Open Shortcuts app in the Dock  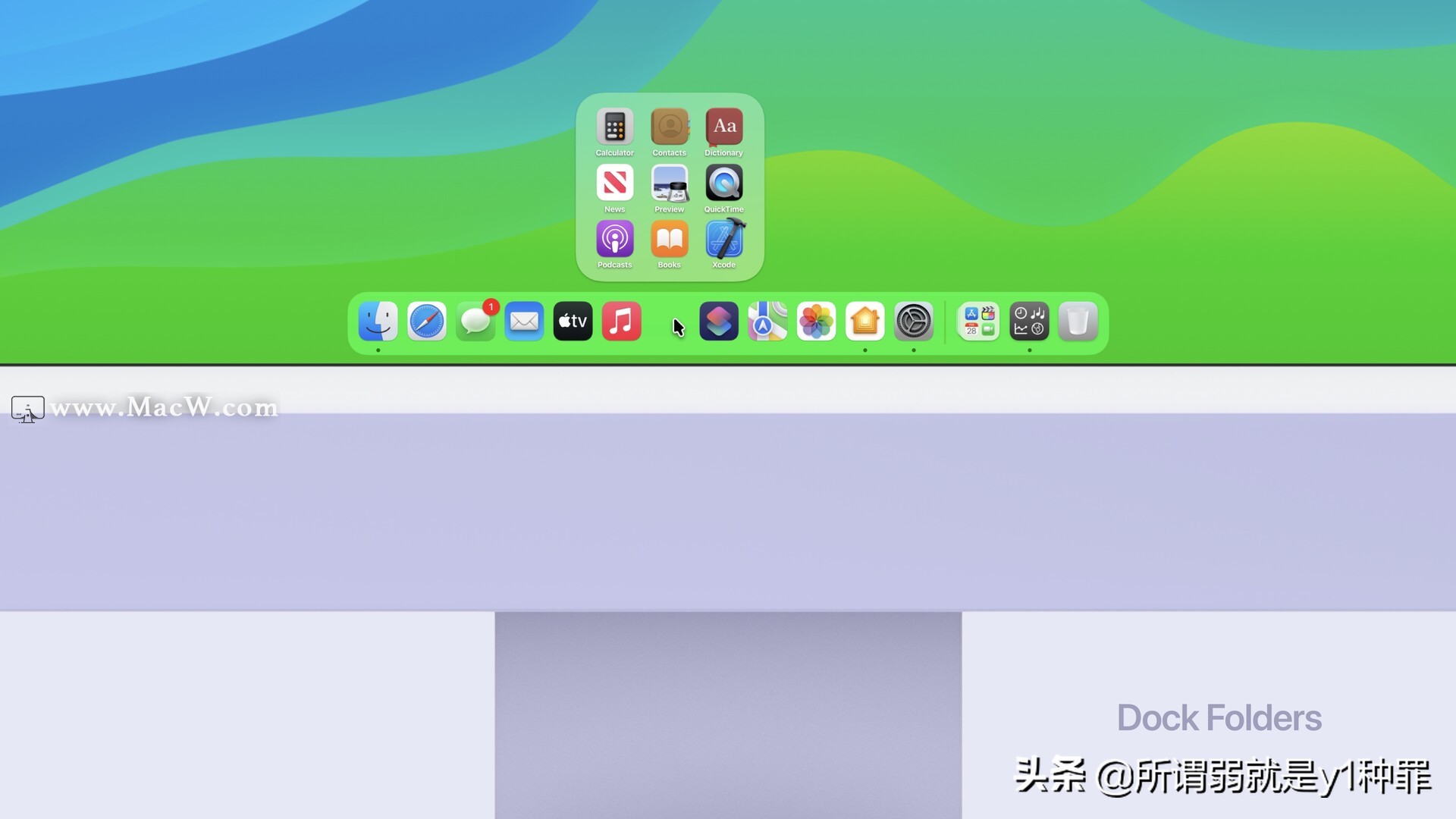point(719,322)
